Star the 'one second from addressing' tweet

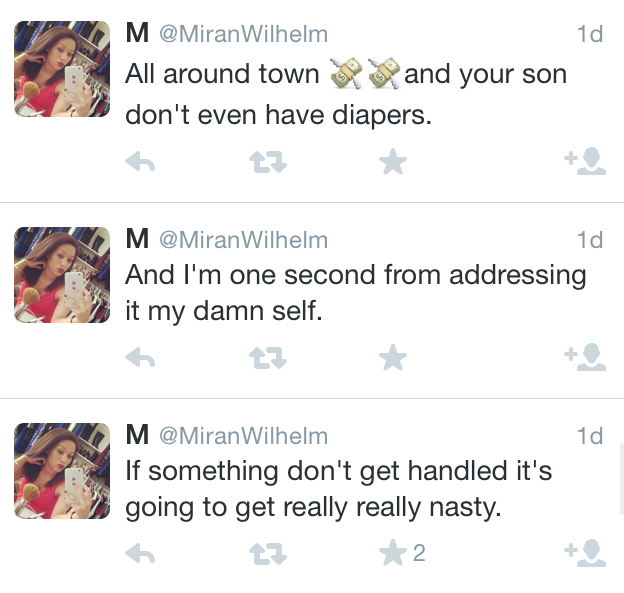pos(393,357)
